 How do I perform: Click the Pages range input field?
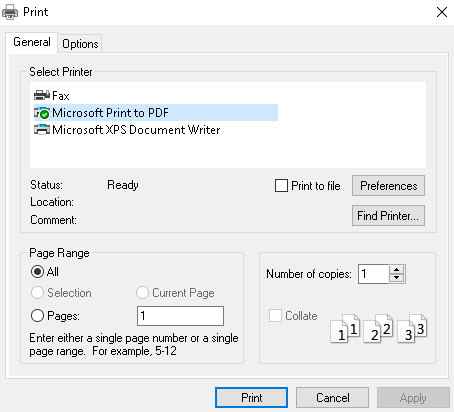click(x=180, y=316)
